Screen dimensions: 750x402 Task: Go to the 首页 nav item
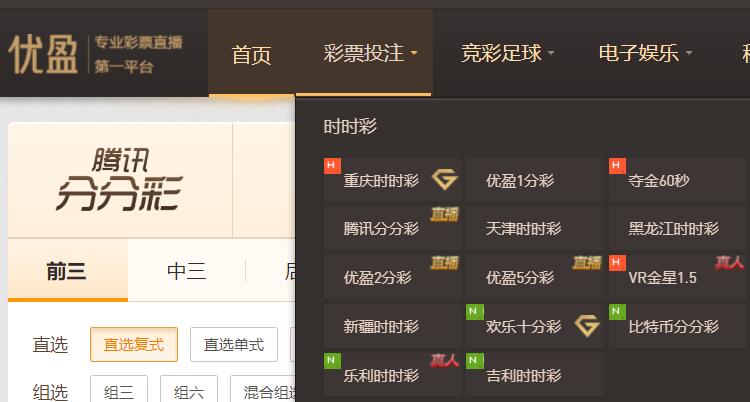[252, 54]
